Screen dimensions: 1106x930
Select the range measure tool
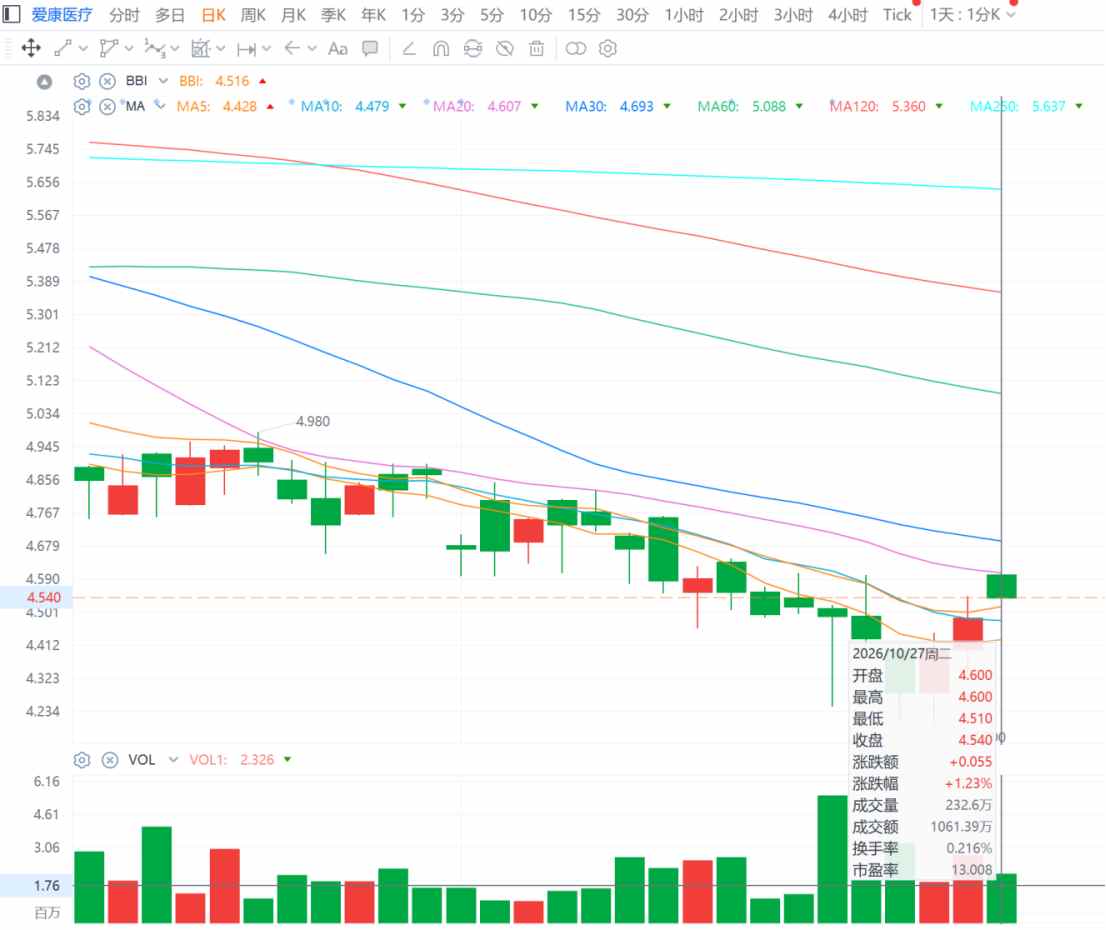(x=246, y=49)
